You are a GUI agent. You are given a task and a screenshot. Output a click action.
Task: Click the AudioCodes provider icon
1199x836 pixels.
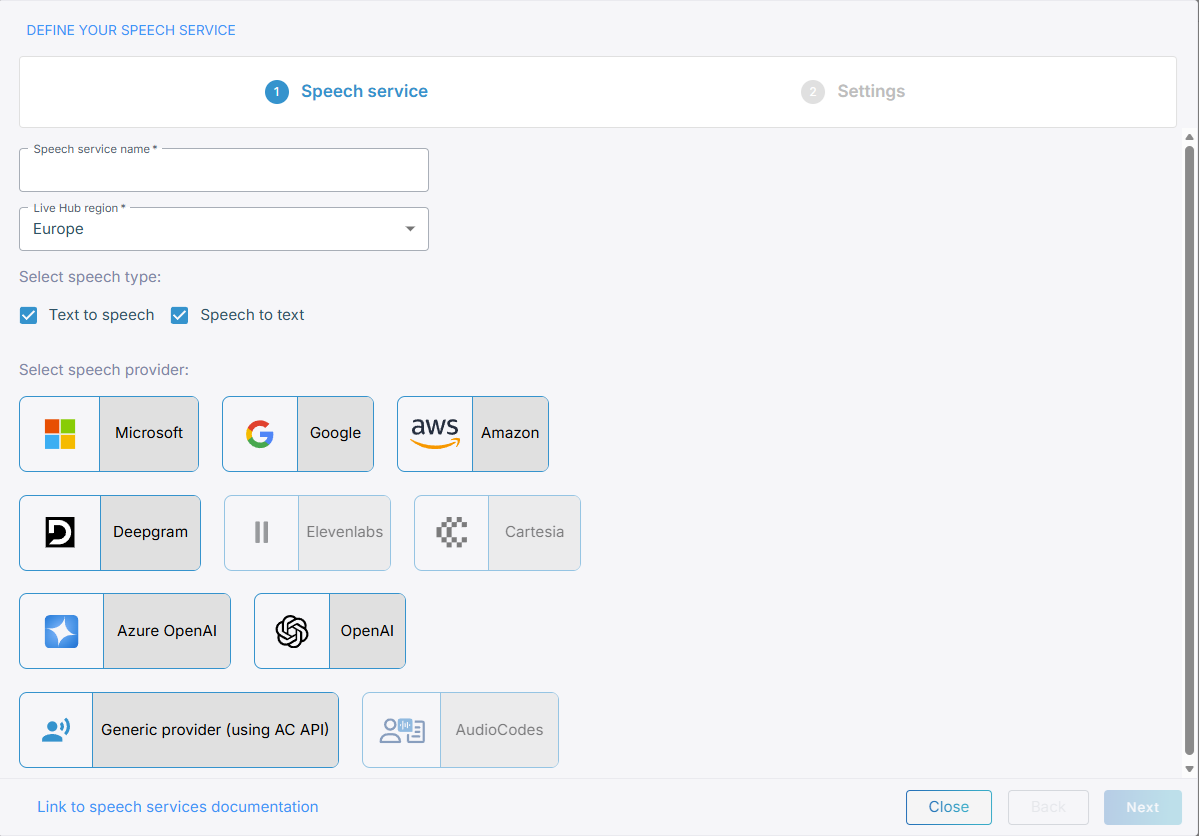(x=402, y=730)
